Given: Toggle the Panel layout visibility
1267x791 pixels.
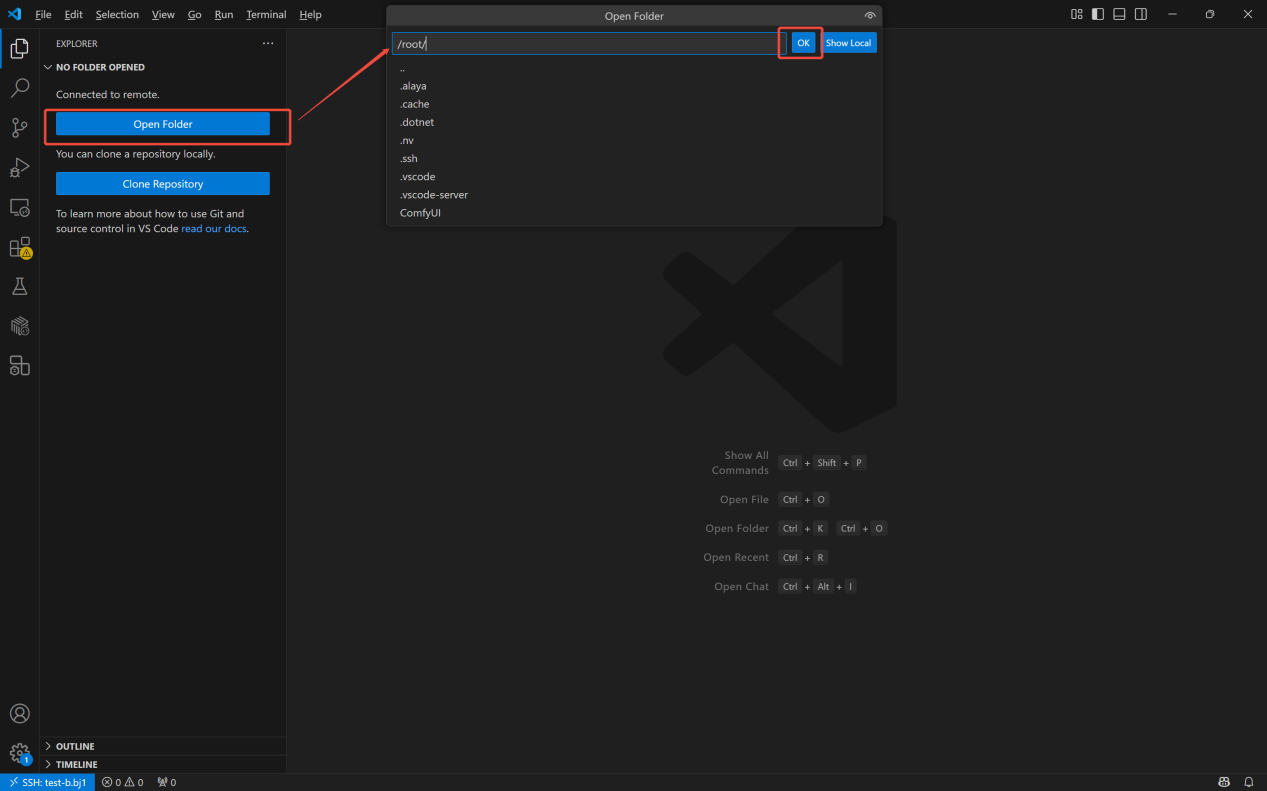Looking at the screenshot, I should (1118, 13).
